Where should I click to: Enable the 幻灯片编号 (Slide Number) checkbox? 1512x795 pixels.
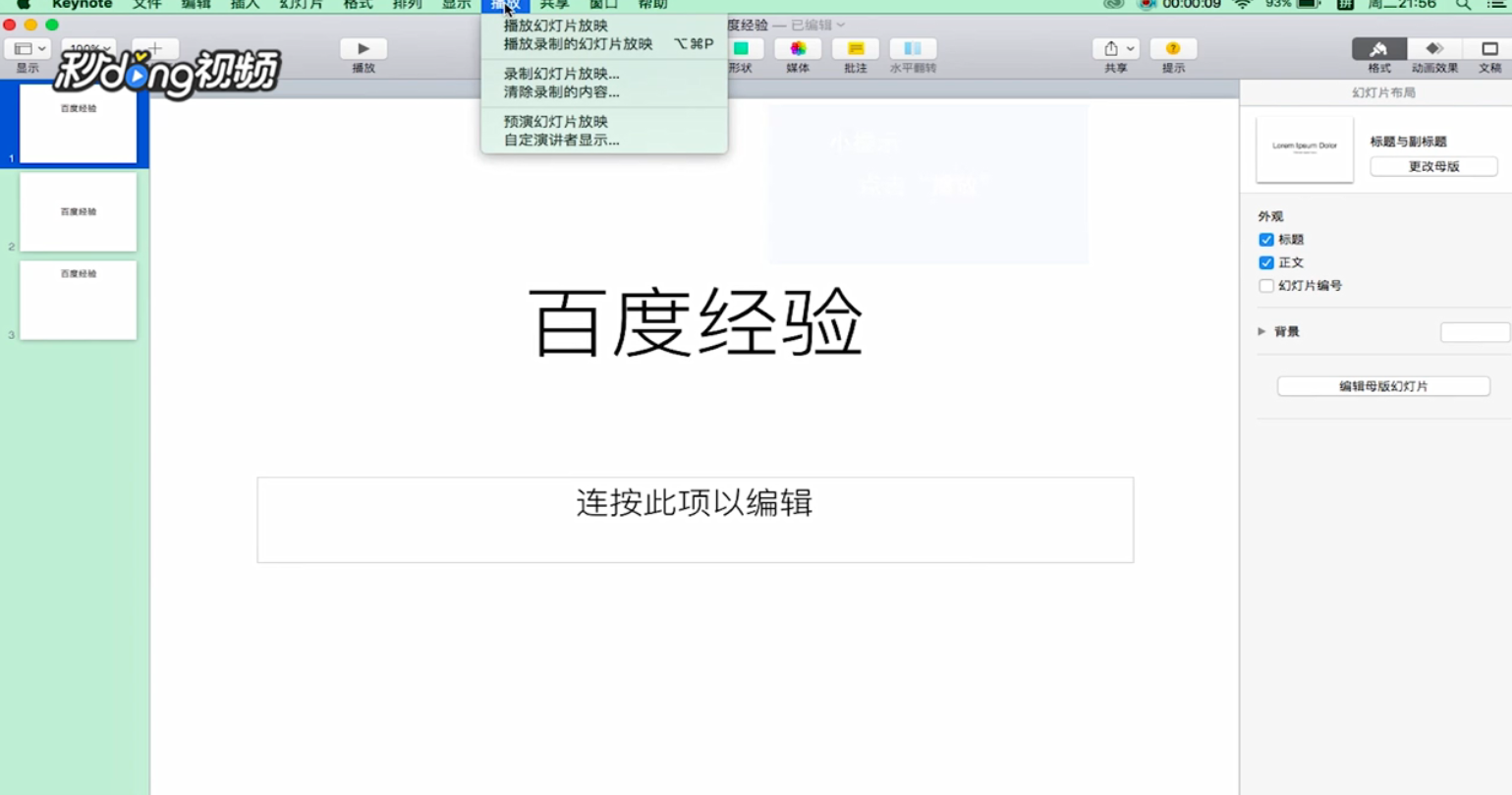pos(1266,286)
